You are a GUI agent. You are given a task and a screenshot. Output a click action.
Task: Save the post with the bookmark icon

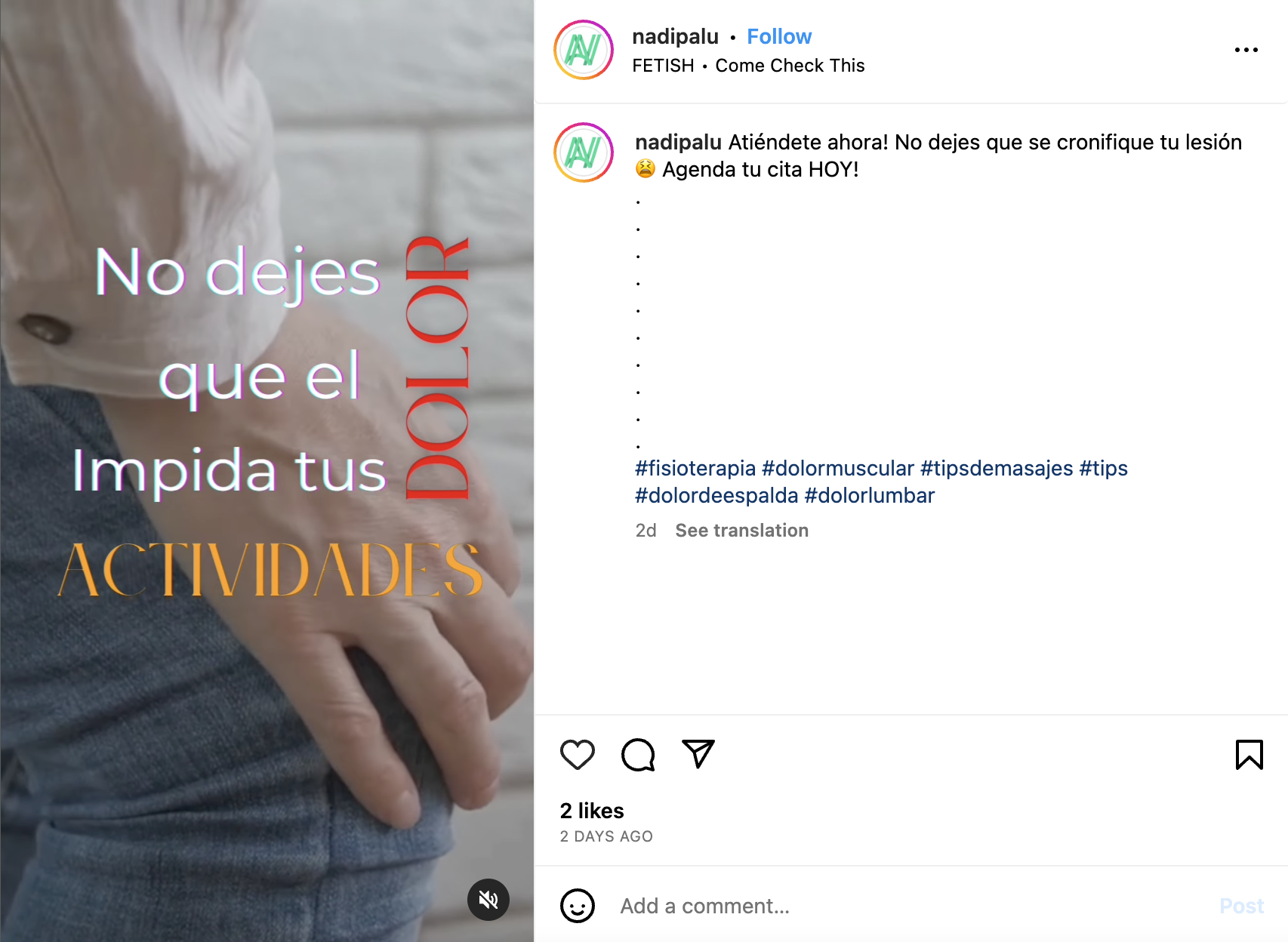pos(1249,755)
